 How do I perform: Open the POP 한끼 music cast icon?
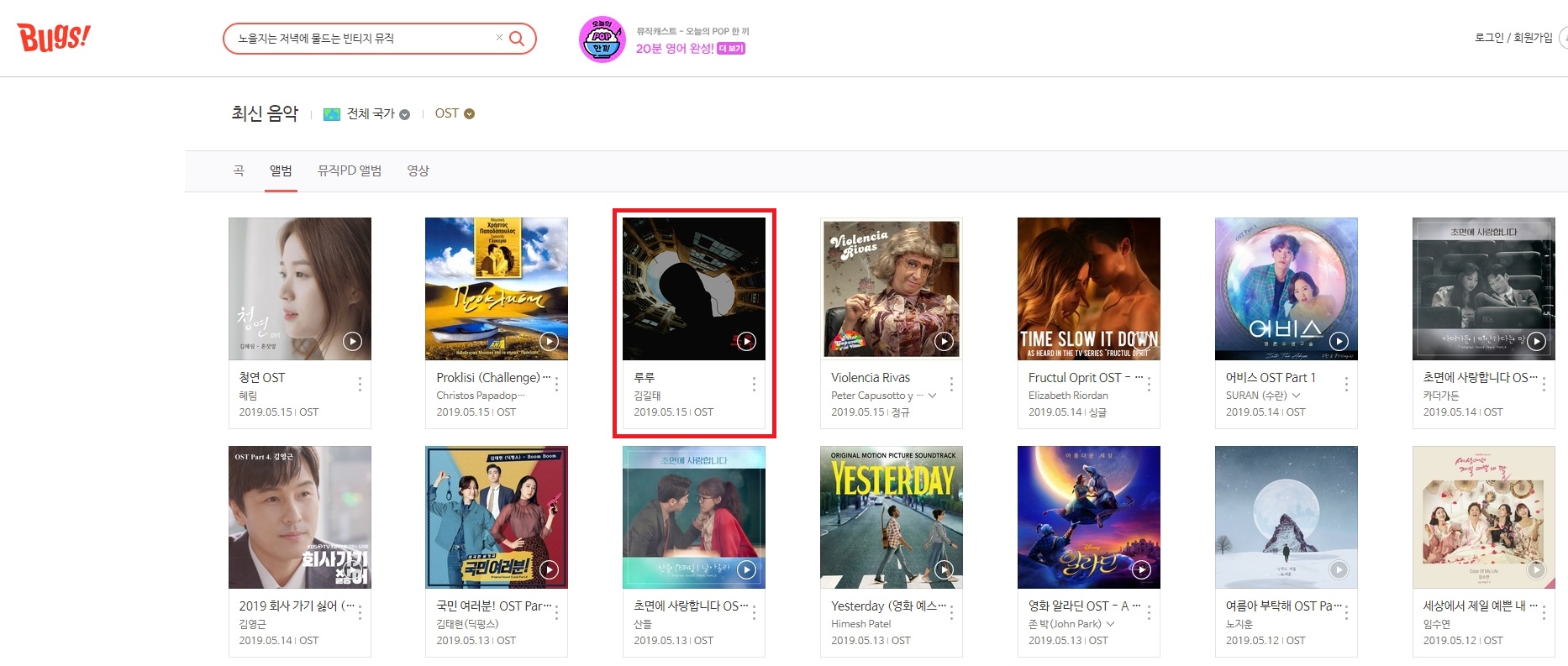[x=602, y=39]
